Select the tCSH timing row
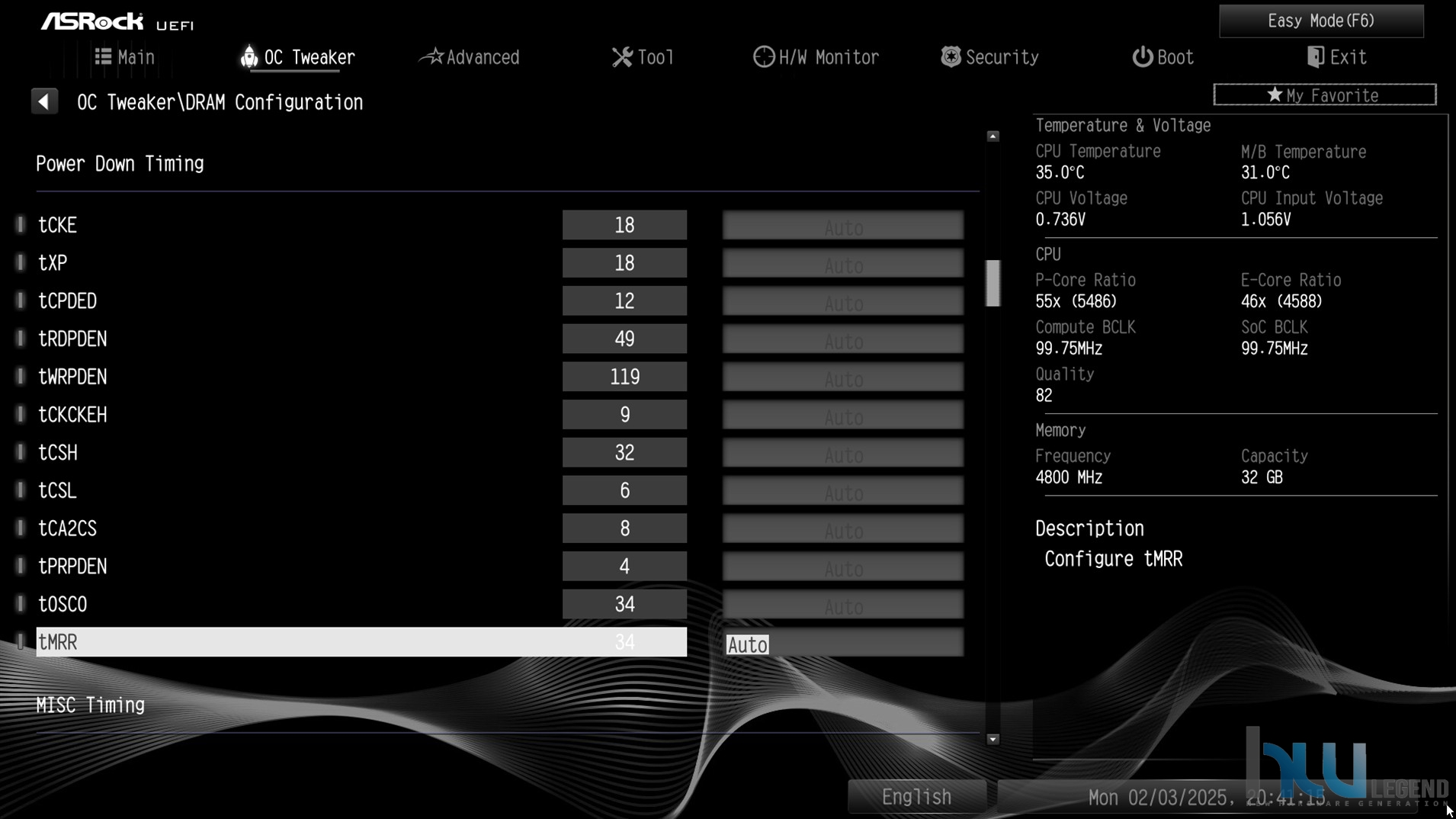This screenshot has height=819, width=1456. pyautogui.click(x=361, y=452)
